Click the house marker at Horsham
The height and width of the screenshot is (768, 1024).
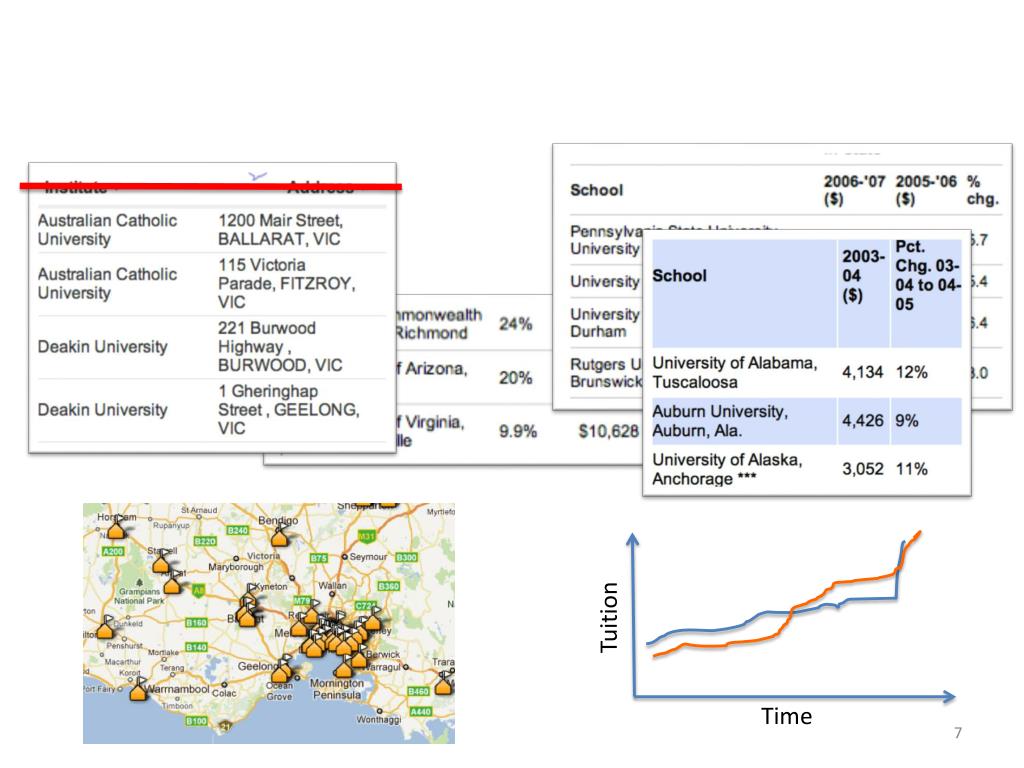pyautogui.click(x=116, y=528)
